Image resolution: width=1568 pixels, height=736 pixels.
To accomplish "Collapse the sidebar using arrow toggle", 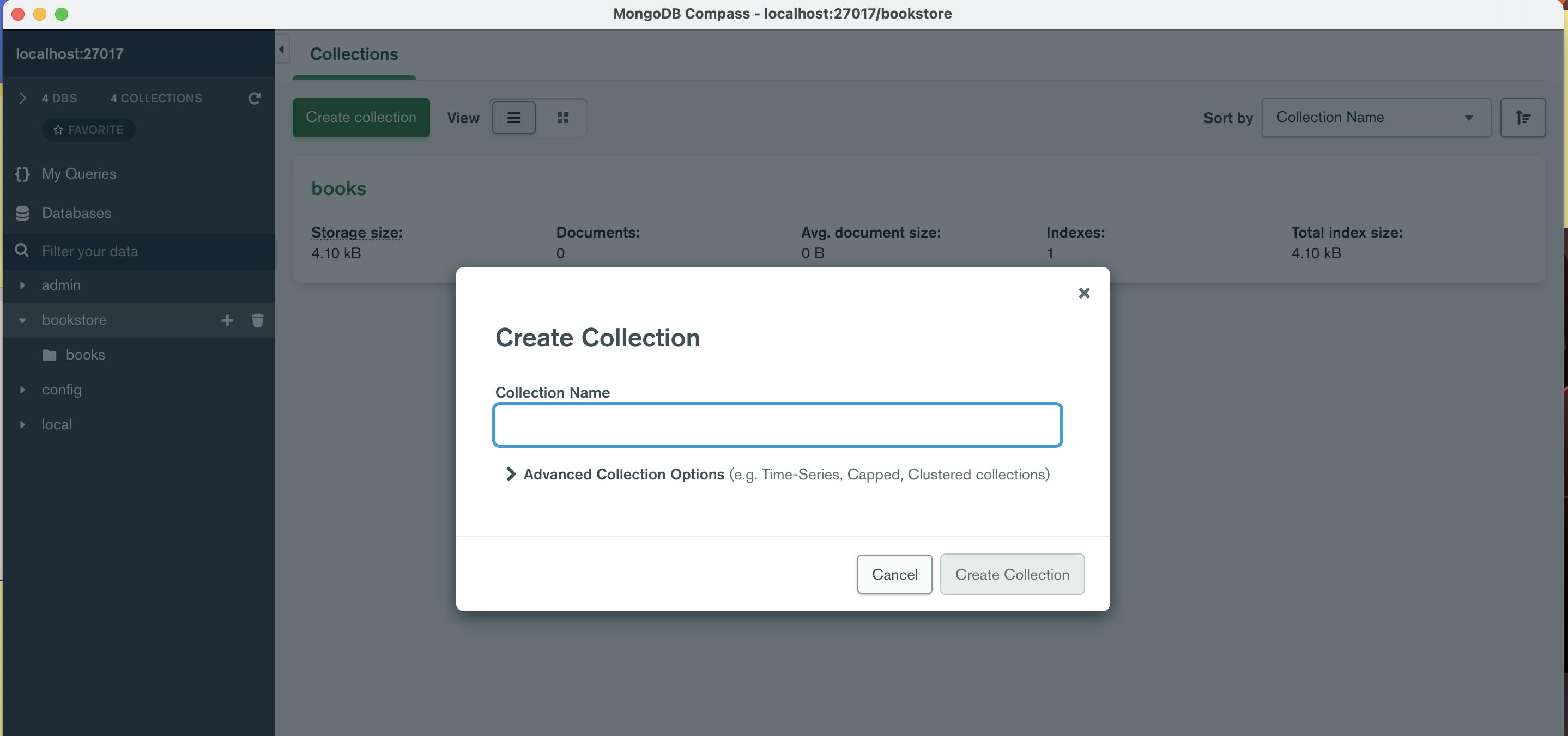I will pos(282,49).
